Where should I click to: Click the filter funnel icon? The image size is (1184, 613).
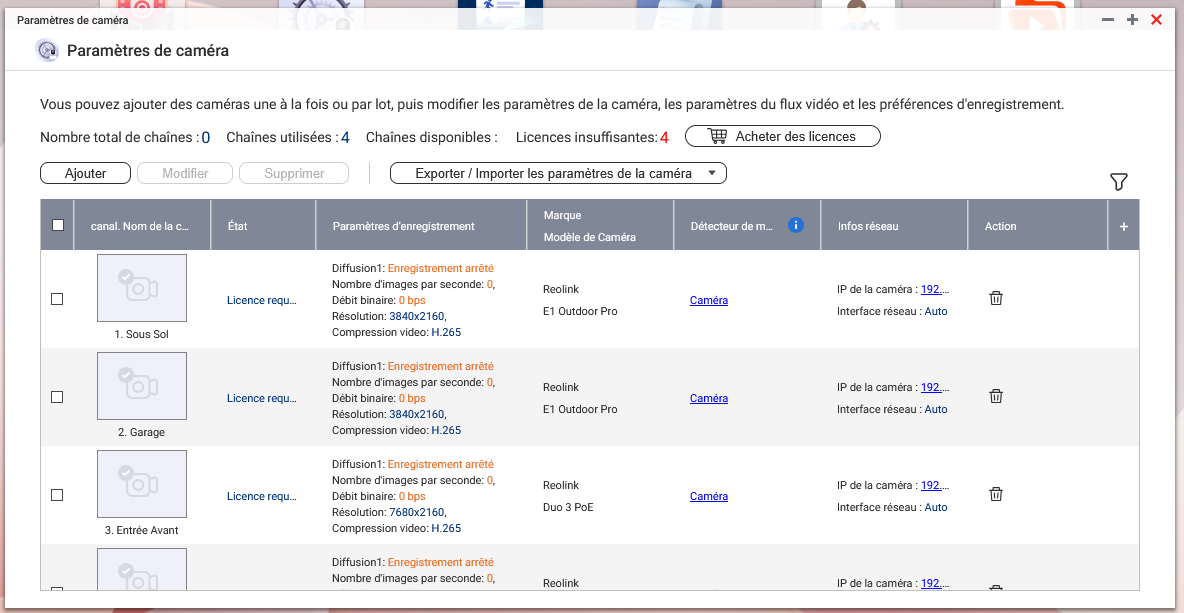click(1119, 181)
